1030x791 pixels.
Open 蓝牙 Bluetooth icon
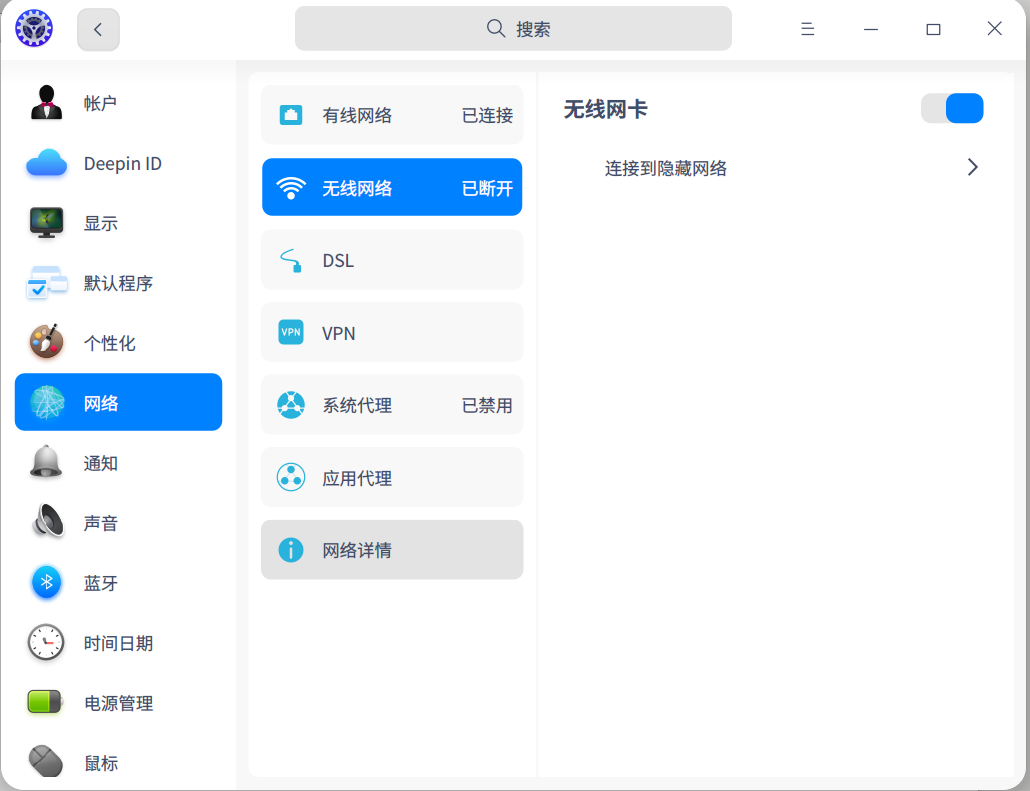pyautogui.click(x=46, y=583)
